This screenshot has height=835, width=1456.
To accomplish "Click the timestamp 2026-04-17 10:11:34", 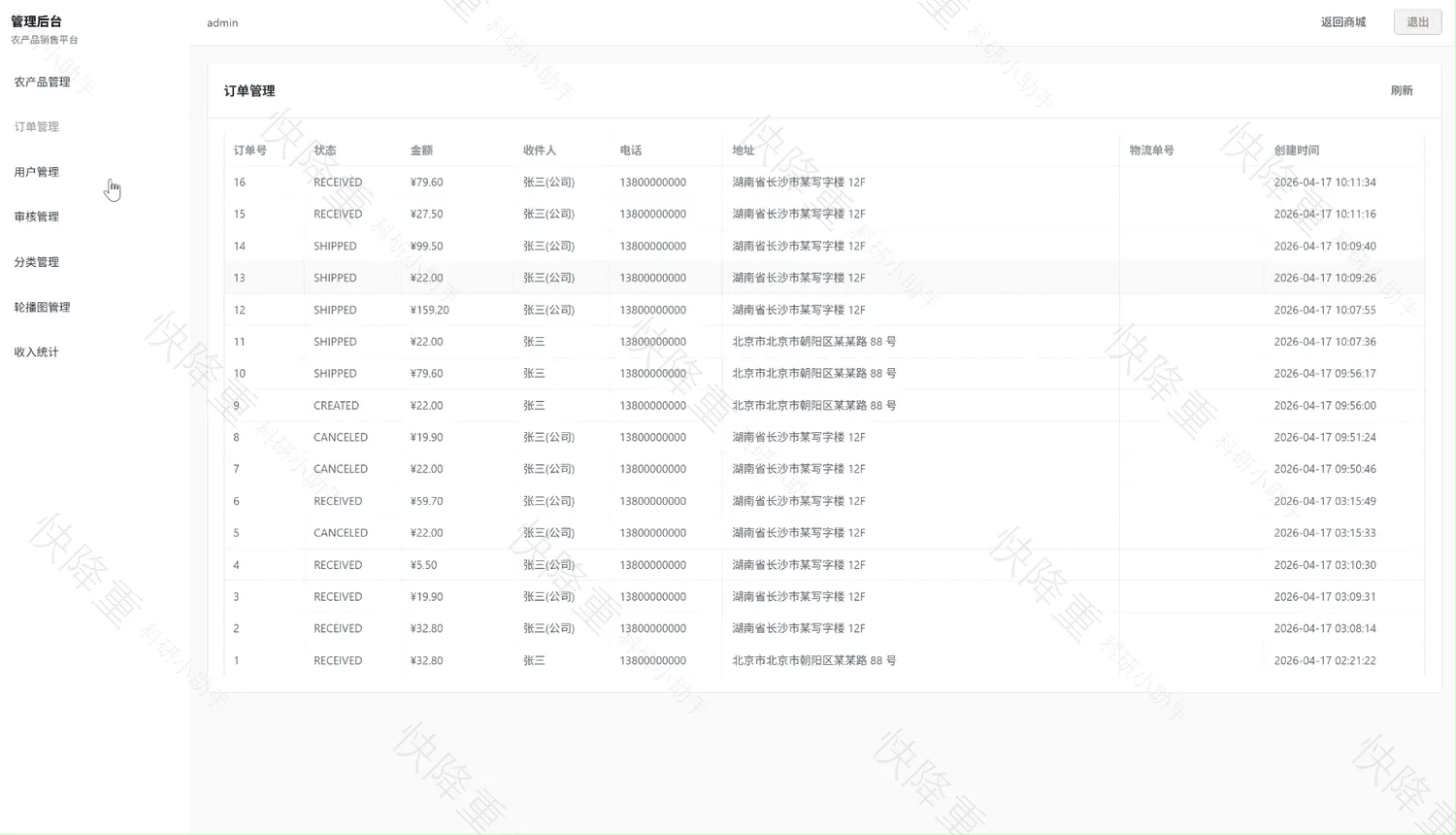I will click(x=1325, y=183).
